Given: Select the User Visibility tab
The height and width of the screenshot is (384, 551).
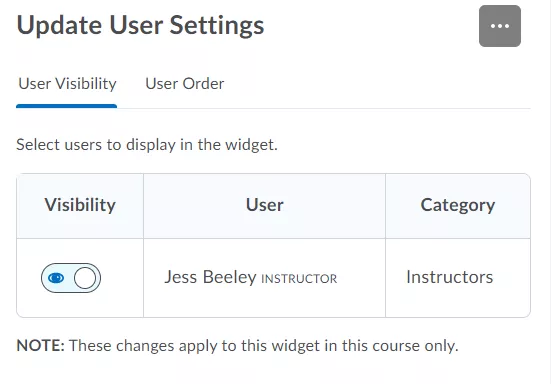Looking at the screenshot, I should (67, 84).
